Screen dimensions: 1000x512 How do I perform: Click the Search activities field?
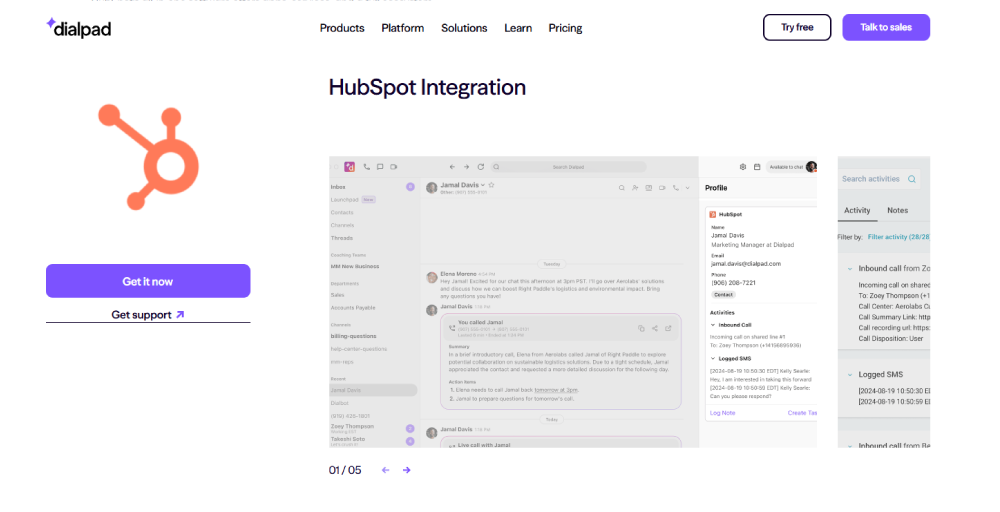pyautogui.click(x=879, y=179)
